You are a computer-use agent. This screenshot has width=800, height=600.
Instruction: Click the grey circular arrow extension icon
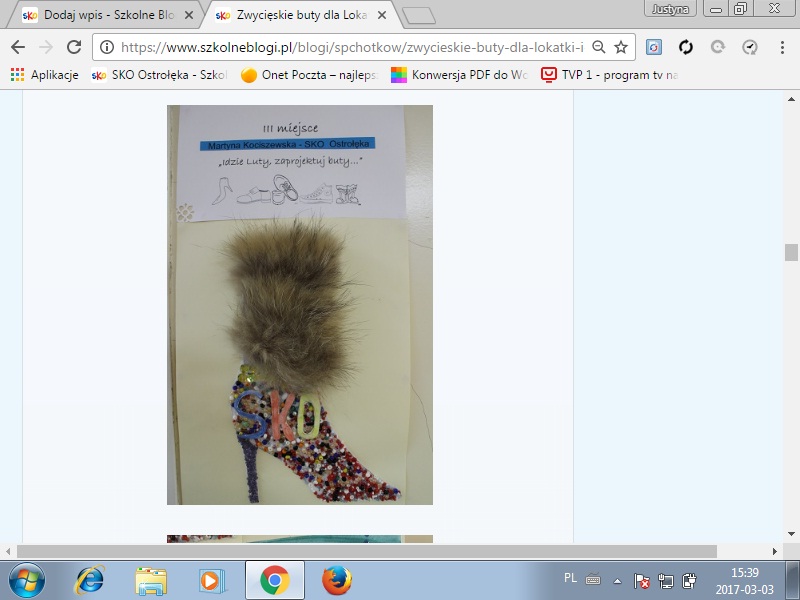coord(718,47)
